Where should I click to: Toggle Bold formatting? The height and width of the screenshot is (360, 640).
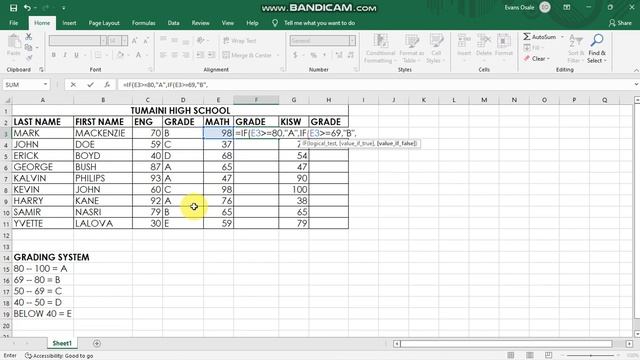53,55
